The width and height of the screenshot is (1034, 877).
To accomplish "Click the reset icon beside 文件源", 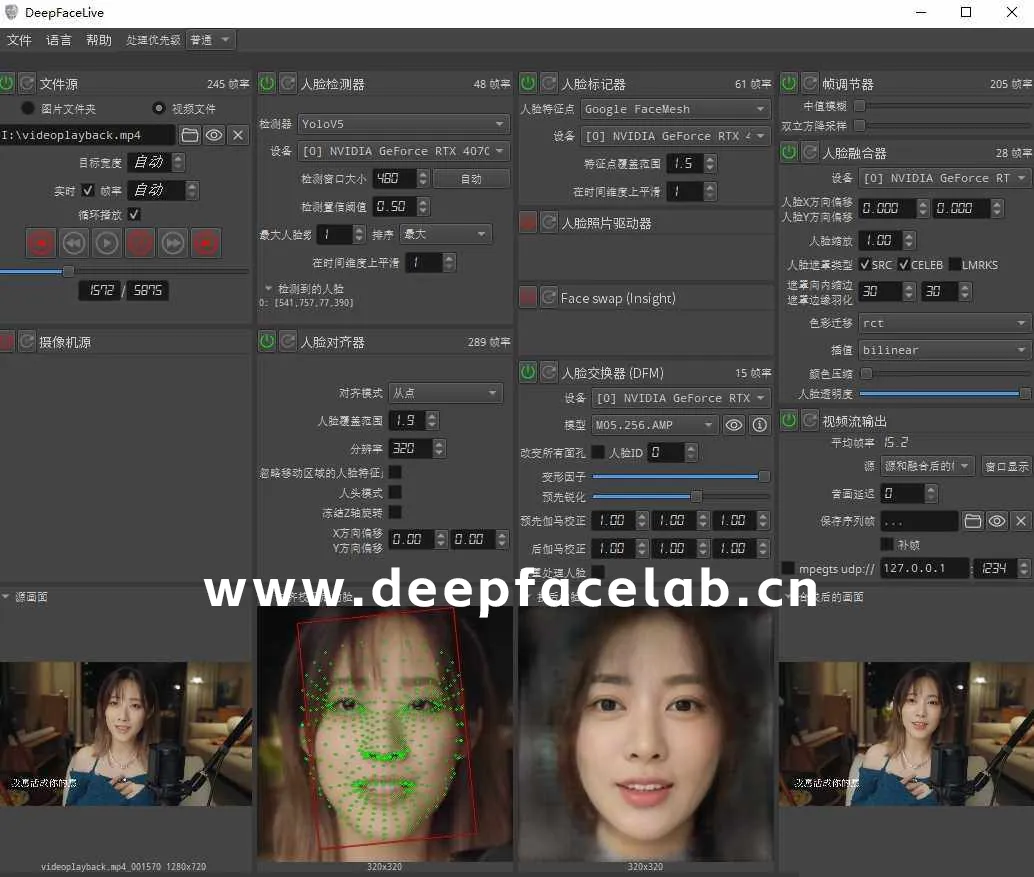I will coord(26,83).
